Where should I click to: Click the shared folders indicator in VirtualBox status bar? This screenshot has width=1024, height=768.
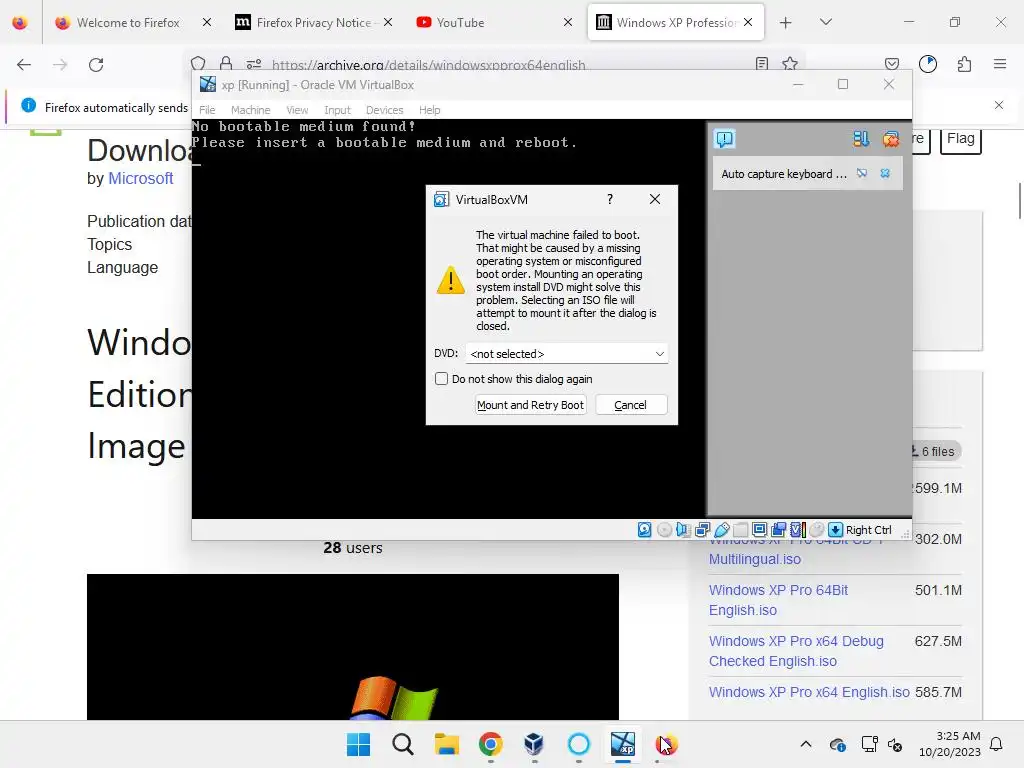tap(741, 530)
